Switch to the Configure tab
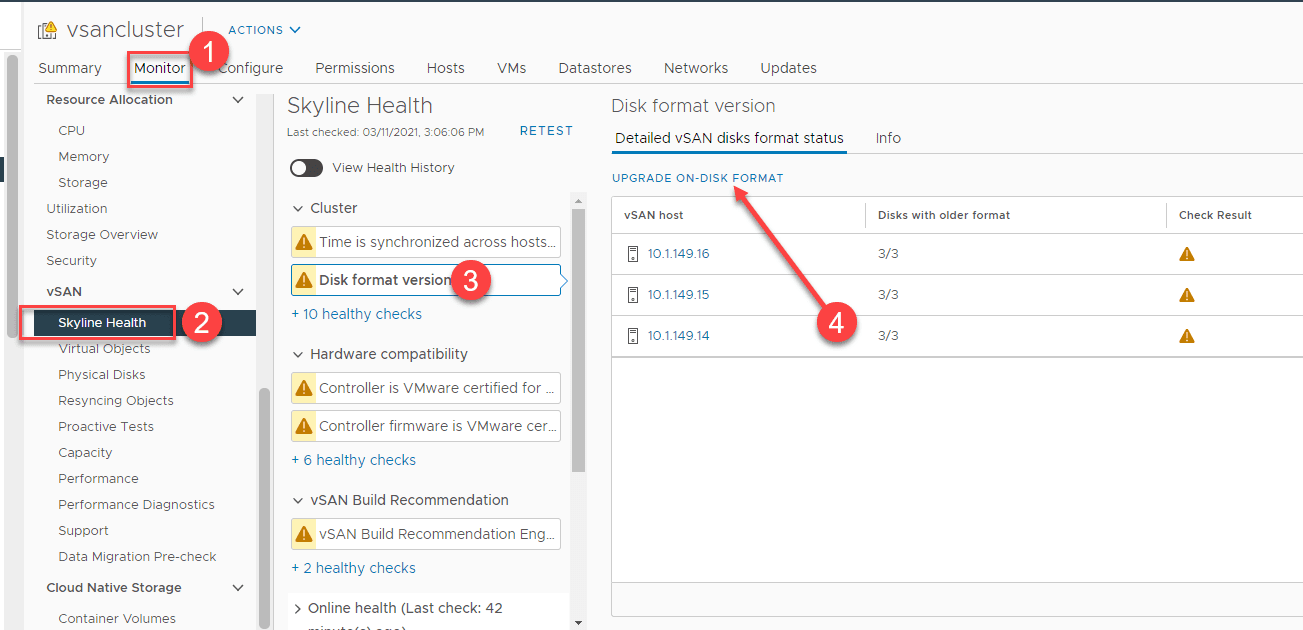Screen dimensions: 1303x630 tap(252, 68)
